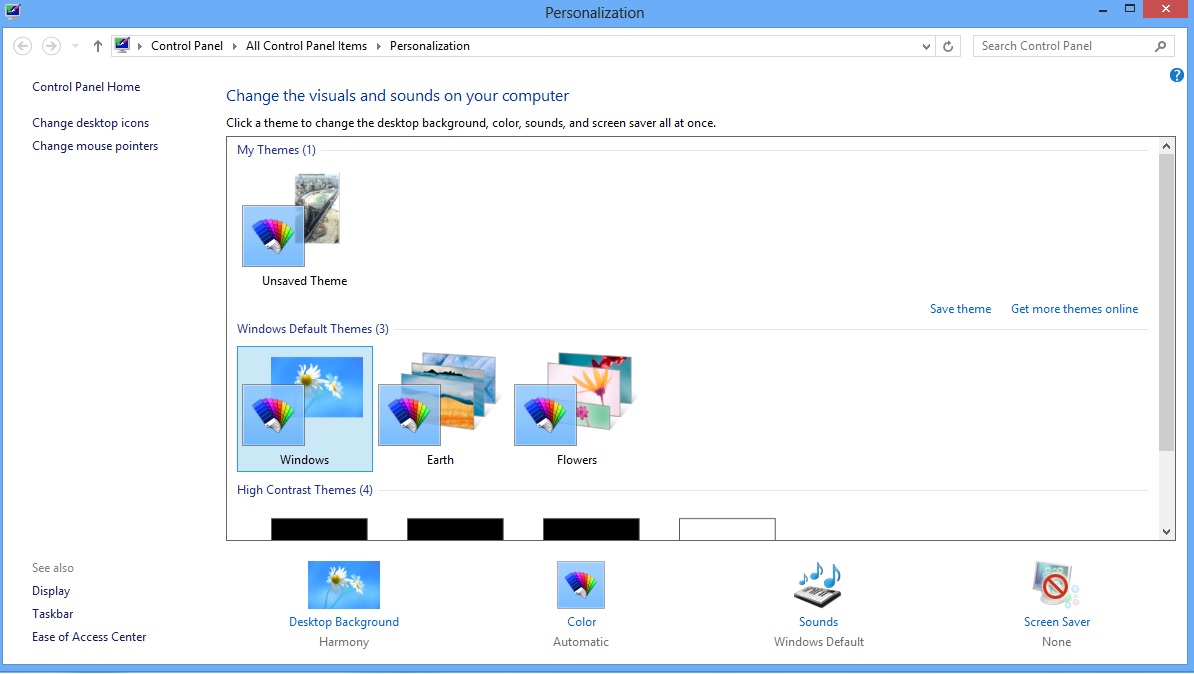Click the Refresh icon in address bar

tap(948, 46)
